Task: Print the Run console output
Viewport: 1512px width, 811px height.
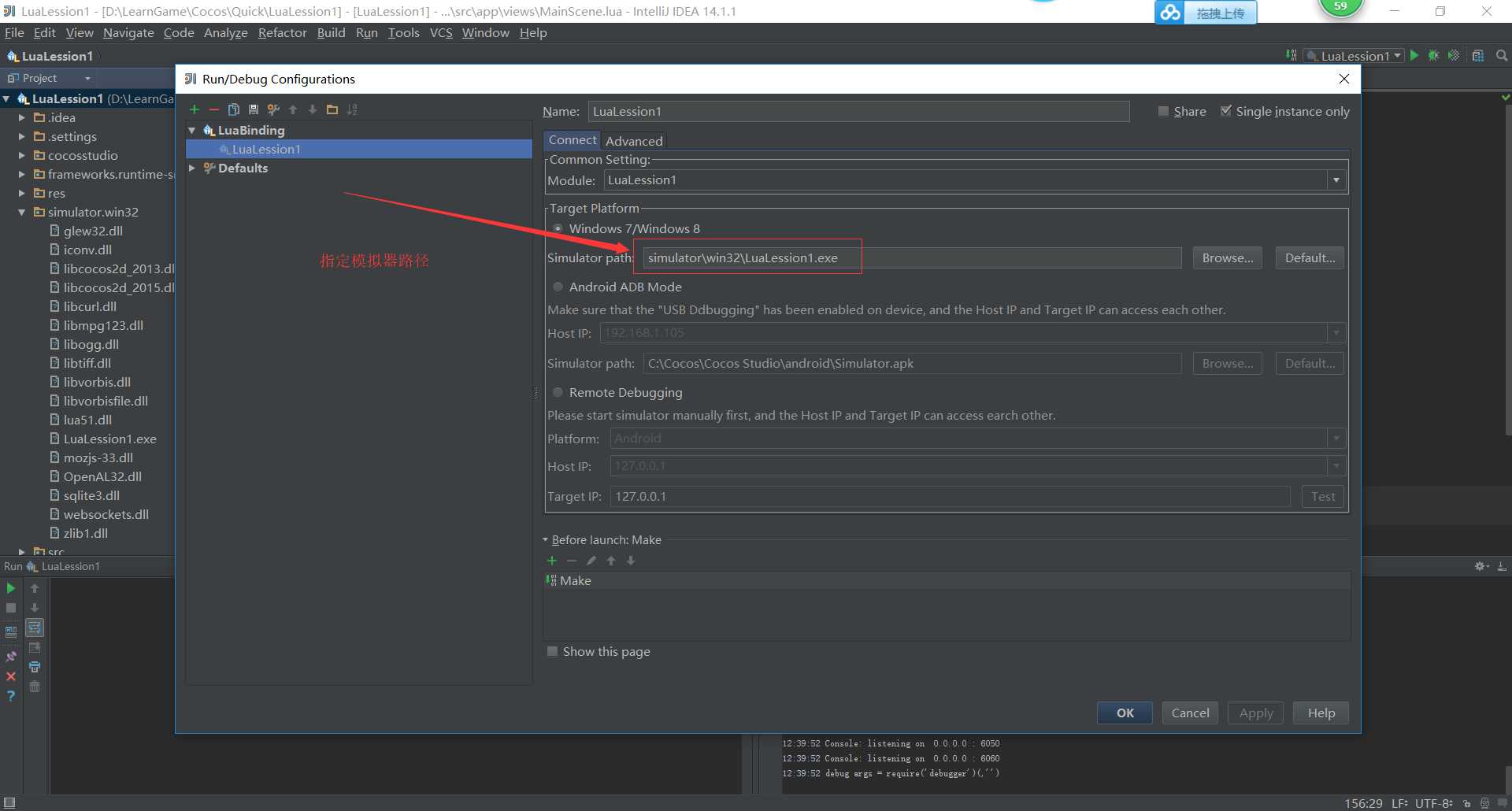Action: click(35, 667)
